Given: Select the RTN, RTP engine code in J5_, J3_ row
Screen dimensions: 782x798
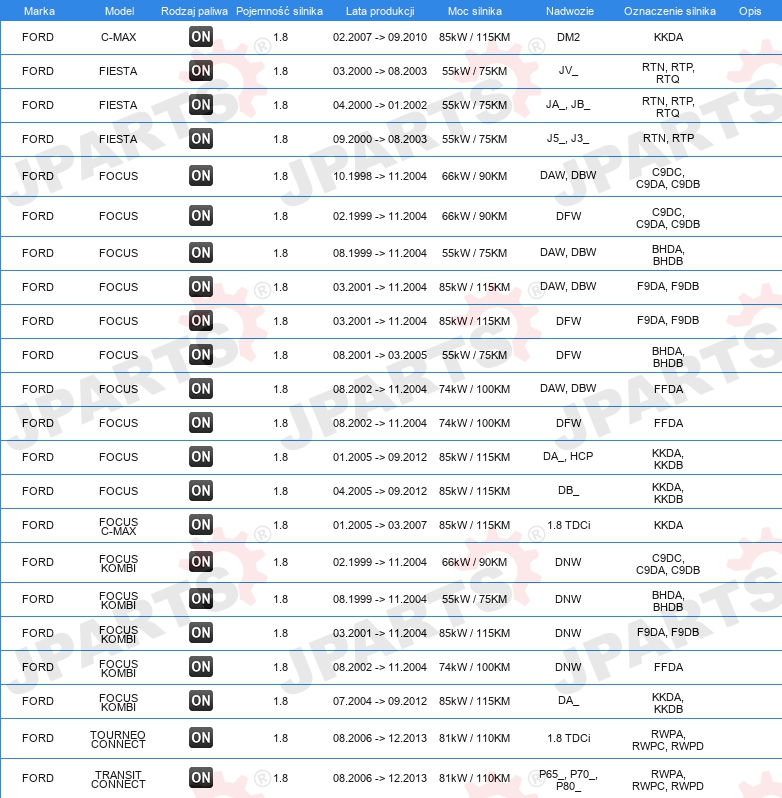Looking at the screenshot, I should point(669,138).
